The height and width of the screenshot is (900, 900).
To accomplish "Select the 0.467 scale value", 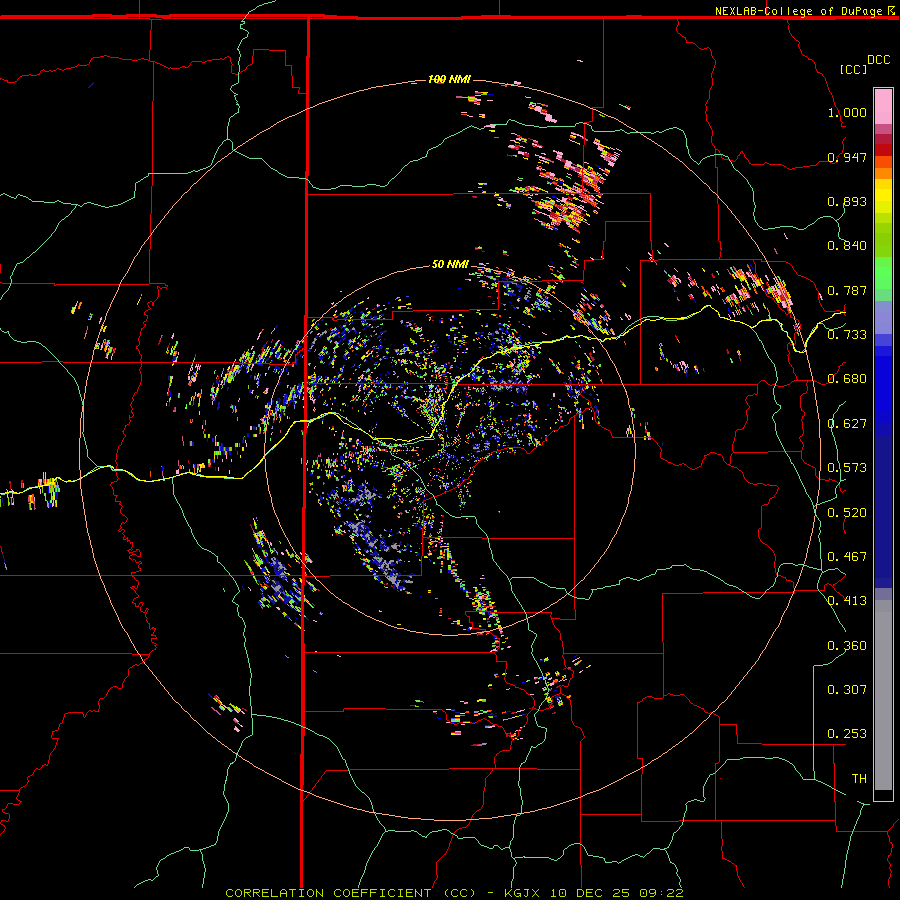I will pyautogui.click(x=847, y=557).
